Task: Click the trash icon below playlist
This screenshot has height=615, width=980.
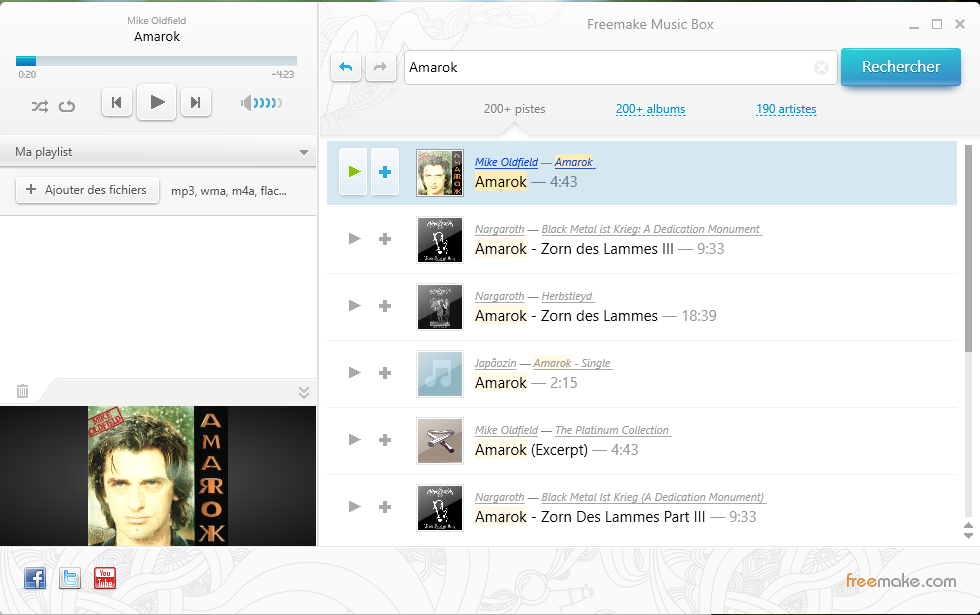Action: coord(23,391)
